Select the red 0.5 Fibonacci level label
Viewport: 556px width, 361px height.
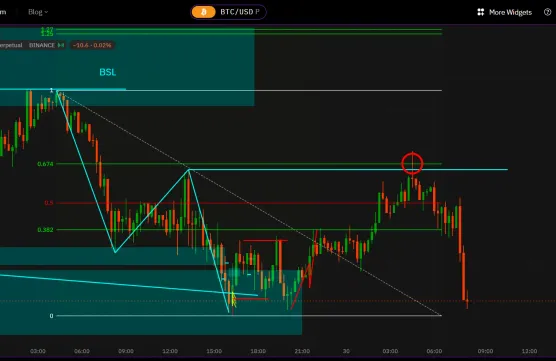pos(49,203)
